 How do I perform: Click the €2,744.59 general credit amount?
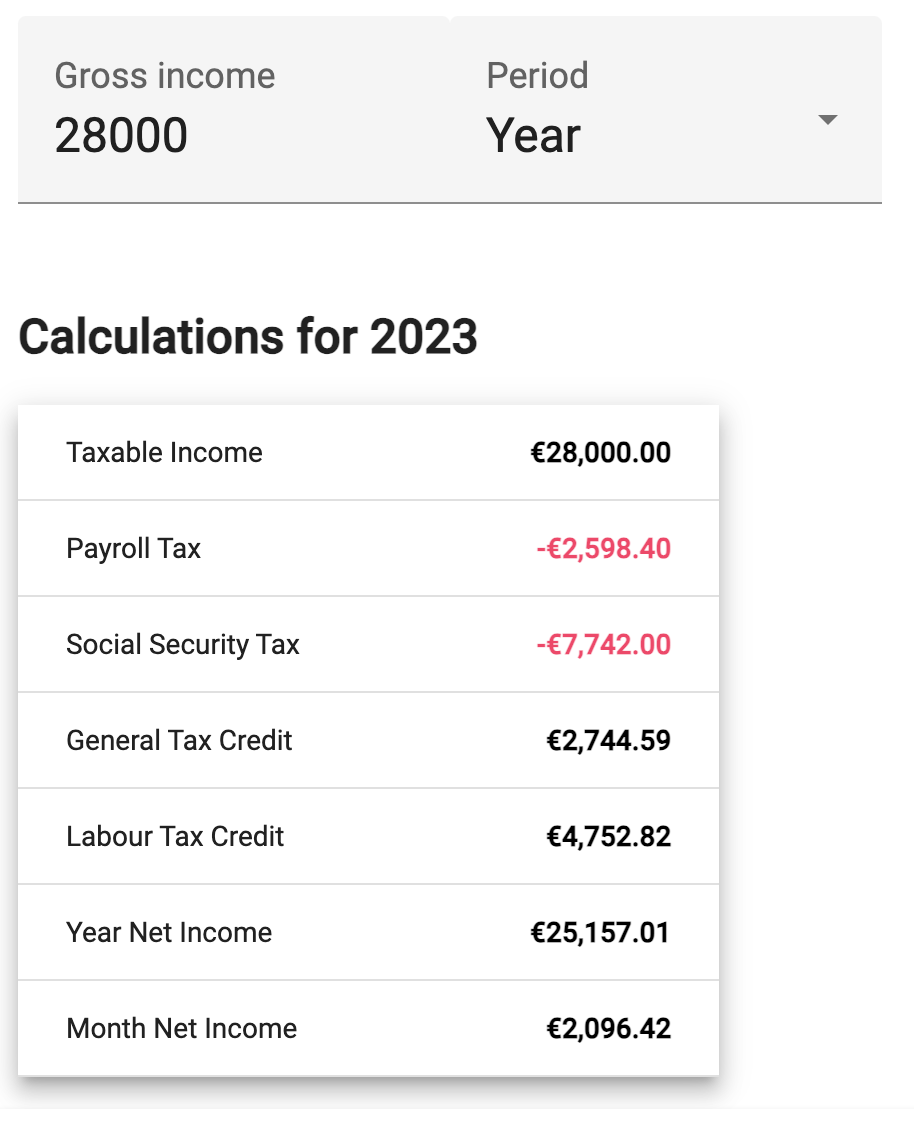click(x=608, y=741)
